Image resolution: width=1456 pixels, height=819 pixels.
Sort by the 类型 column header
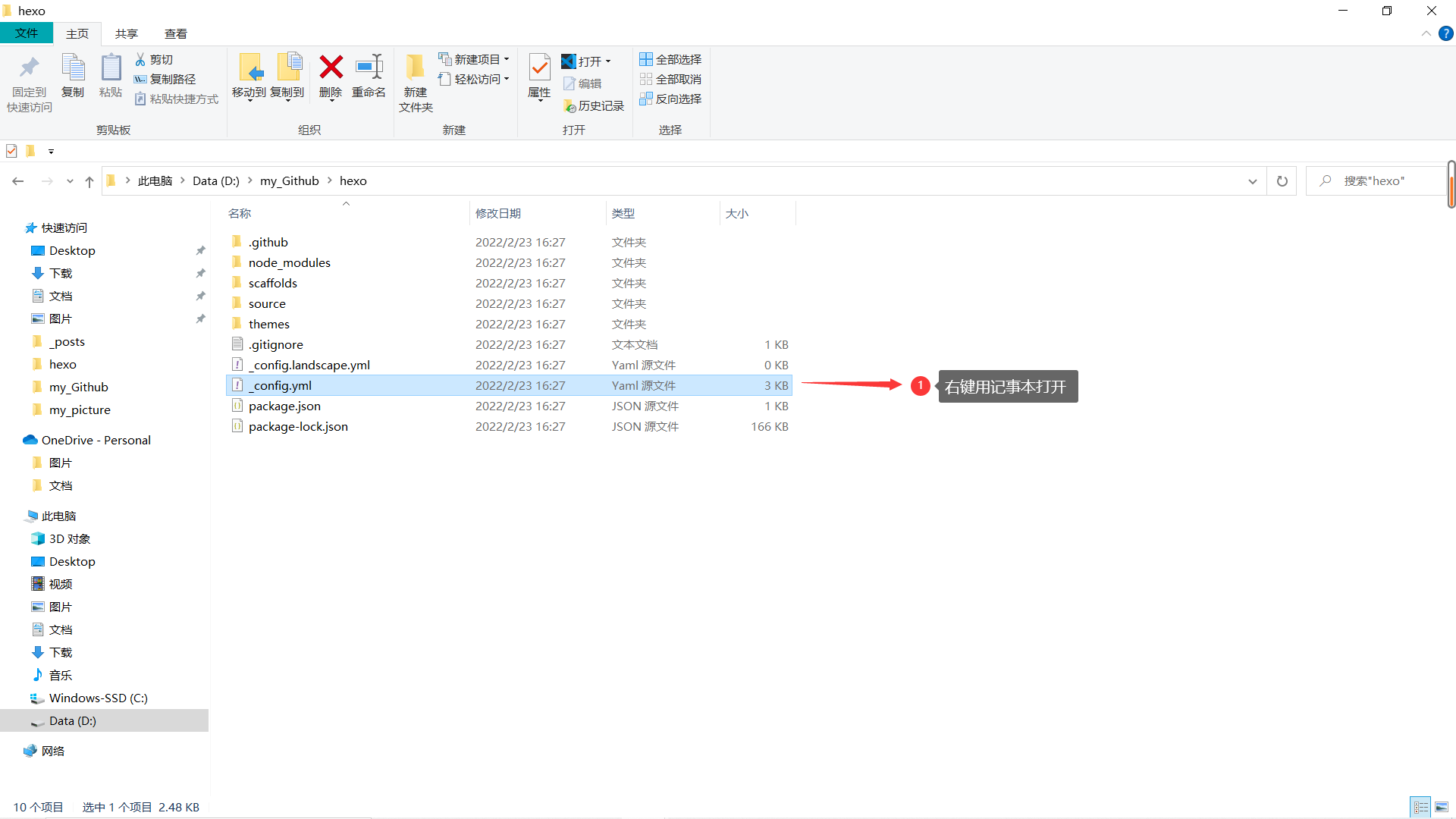click(x=664, y=214)
